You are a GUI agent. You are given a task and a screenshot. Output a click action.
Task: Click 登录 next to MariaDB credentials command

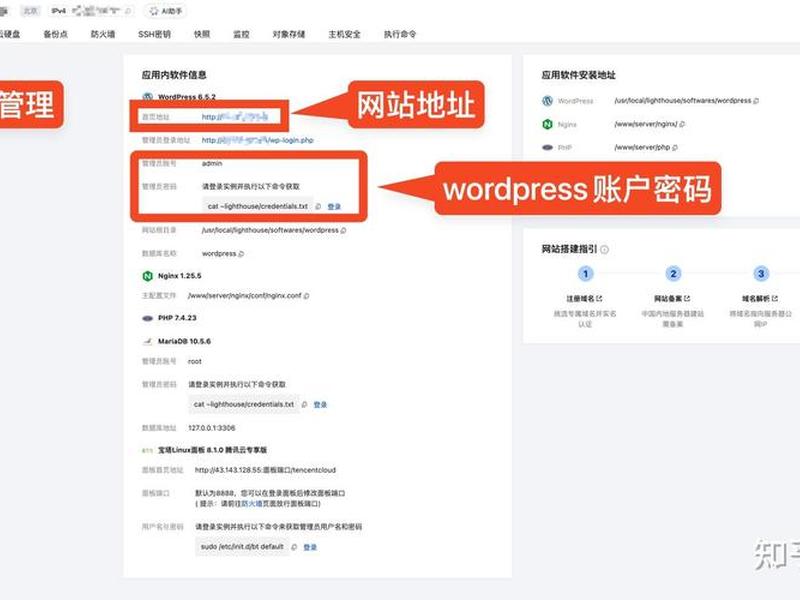(x=320, y=405)
